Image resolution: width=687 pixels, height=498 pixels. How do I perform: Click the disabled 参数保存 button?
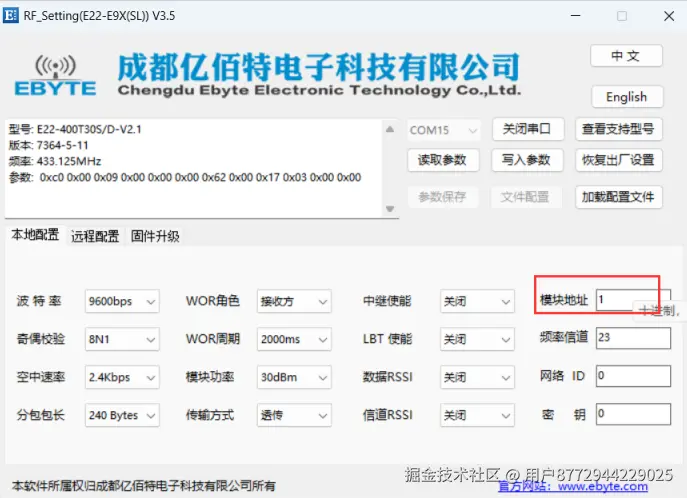click(x=443, y=197)
